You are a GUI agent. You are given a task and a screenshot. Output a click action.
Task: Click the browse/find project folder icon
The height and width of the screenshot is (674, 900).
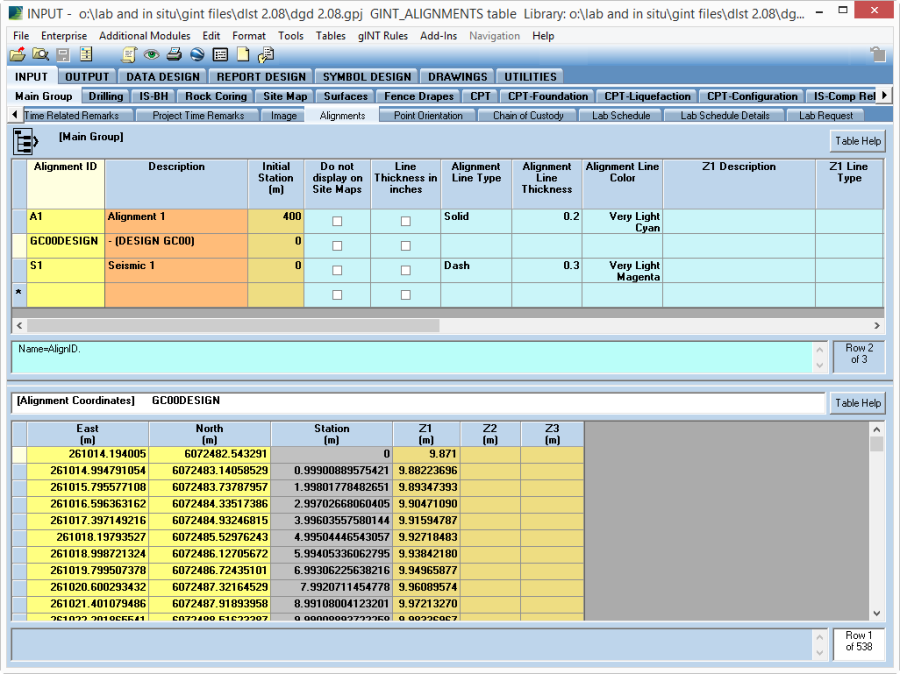pyautogui.click(x=40, y=55)
